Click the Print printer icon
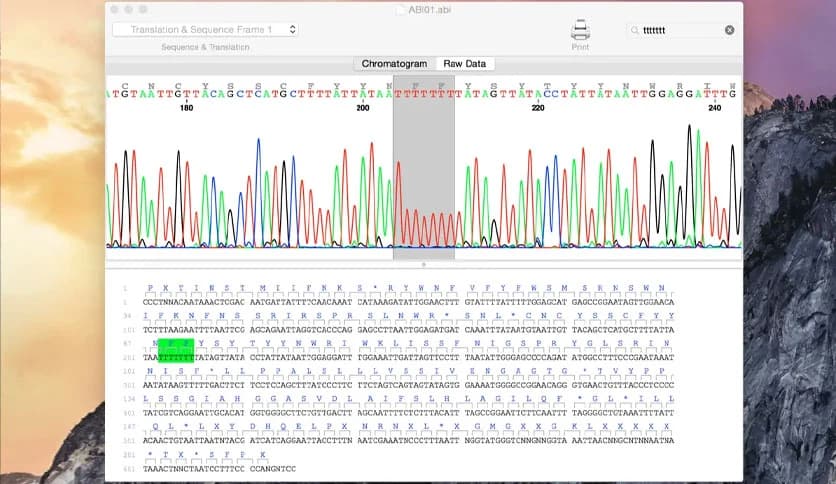Screen dimensions: 836x484 click(580, 30)
